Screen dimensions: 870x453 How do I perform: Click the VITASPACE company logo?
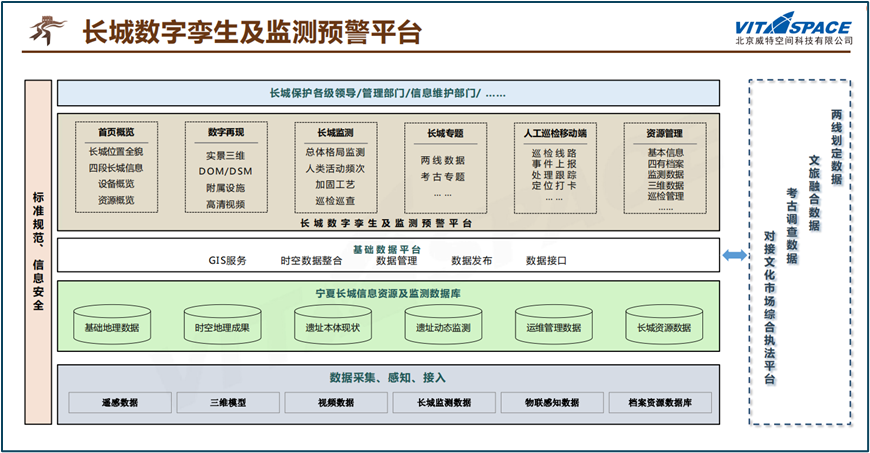pos(793,29)
